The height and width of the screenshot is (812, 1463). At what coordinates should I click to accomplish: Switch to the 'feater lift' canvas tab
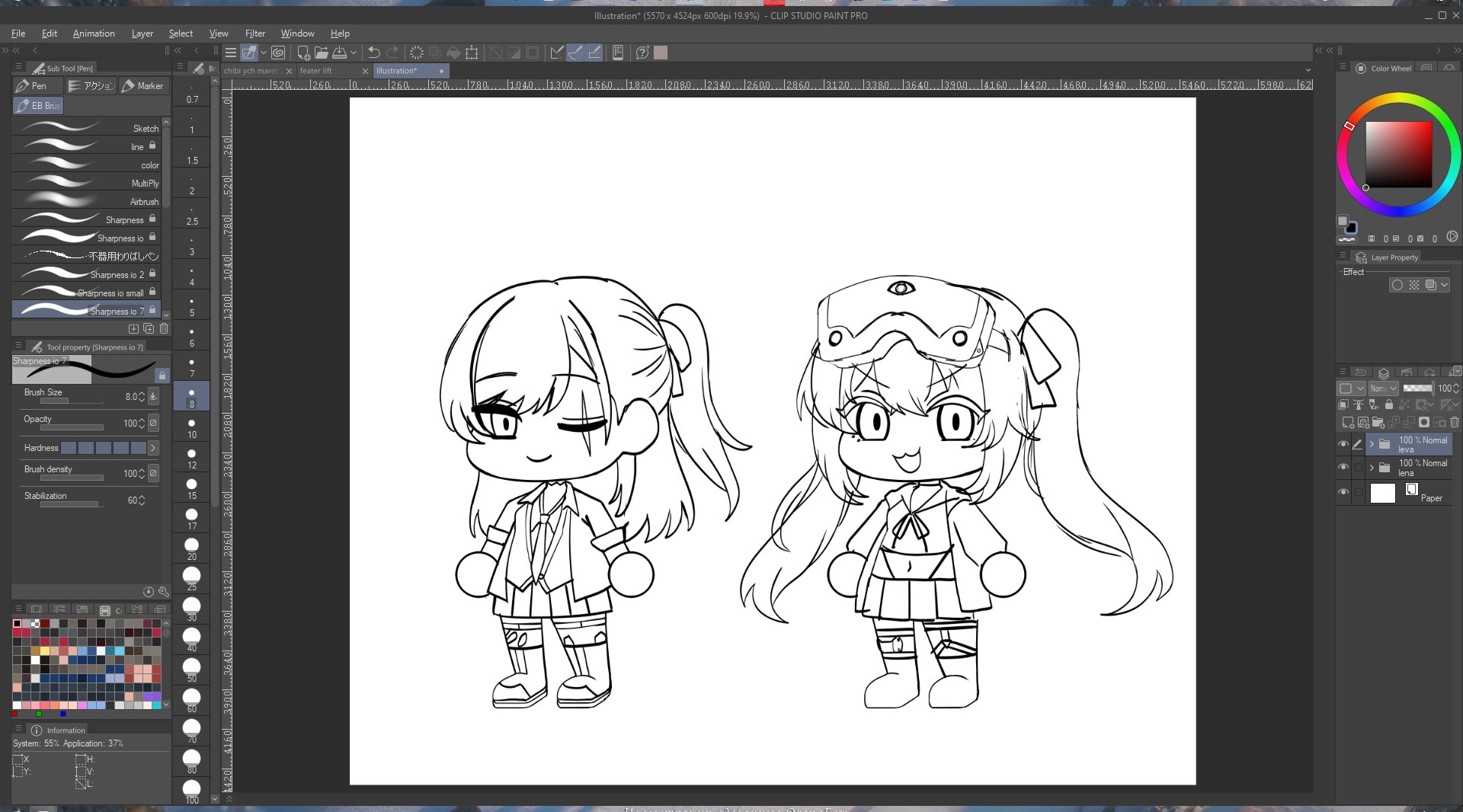point(315,71)
